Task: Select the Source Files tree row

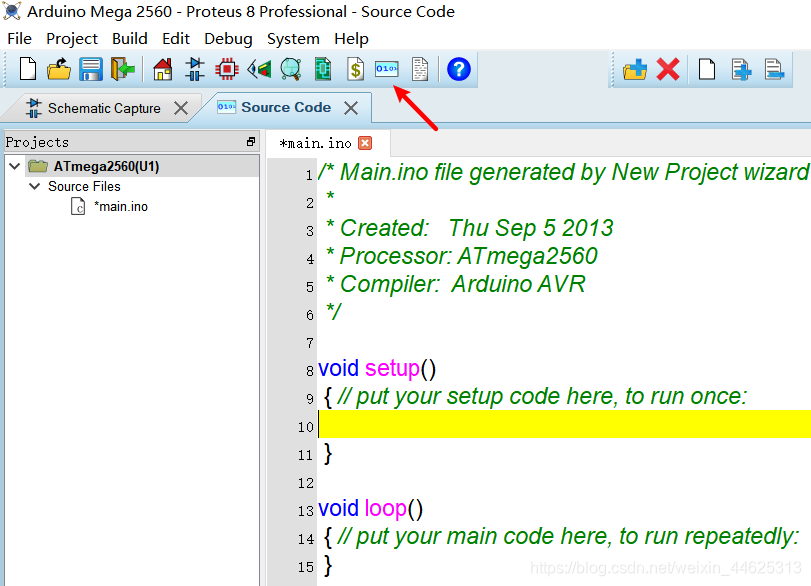Action: click(x=84, y=186)
